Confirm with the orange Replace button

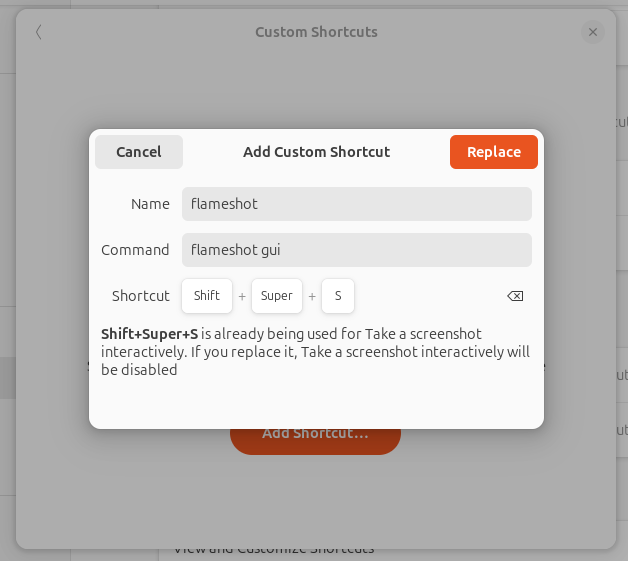point(494,152)
